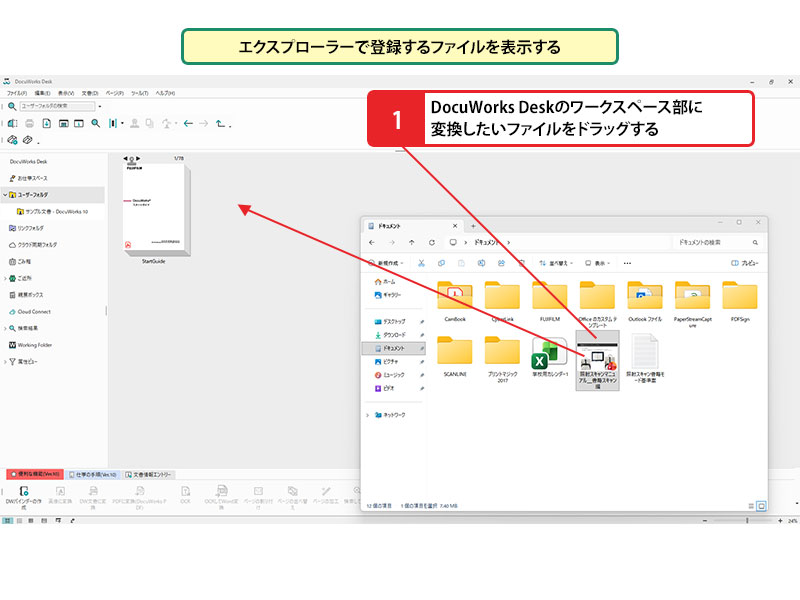Expand the 属性ビュー tree node
The height and width of the screenshot is (600, 800).
pos(5,362)
